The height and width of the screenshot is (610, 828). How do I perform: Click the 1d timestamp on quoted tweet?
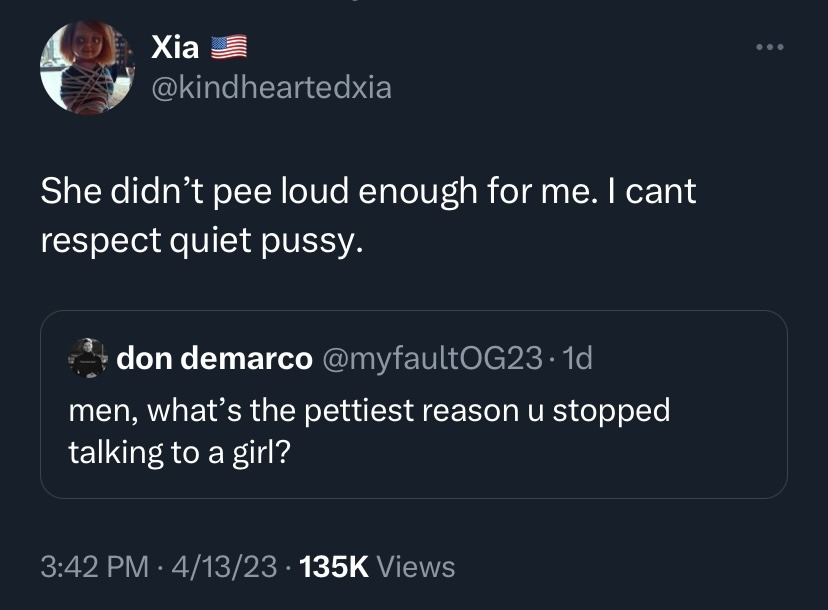tap(577, 358)
